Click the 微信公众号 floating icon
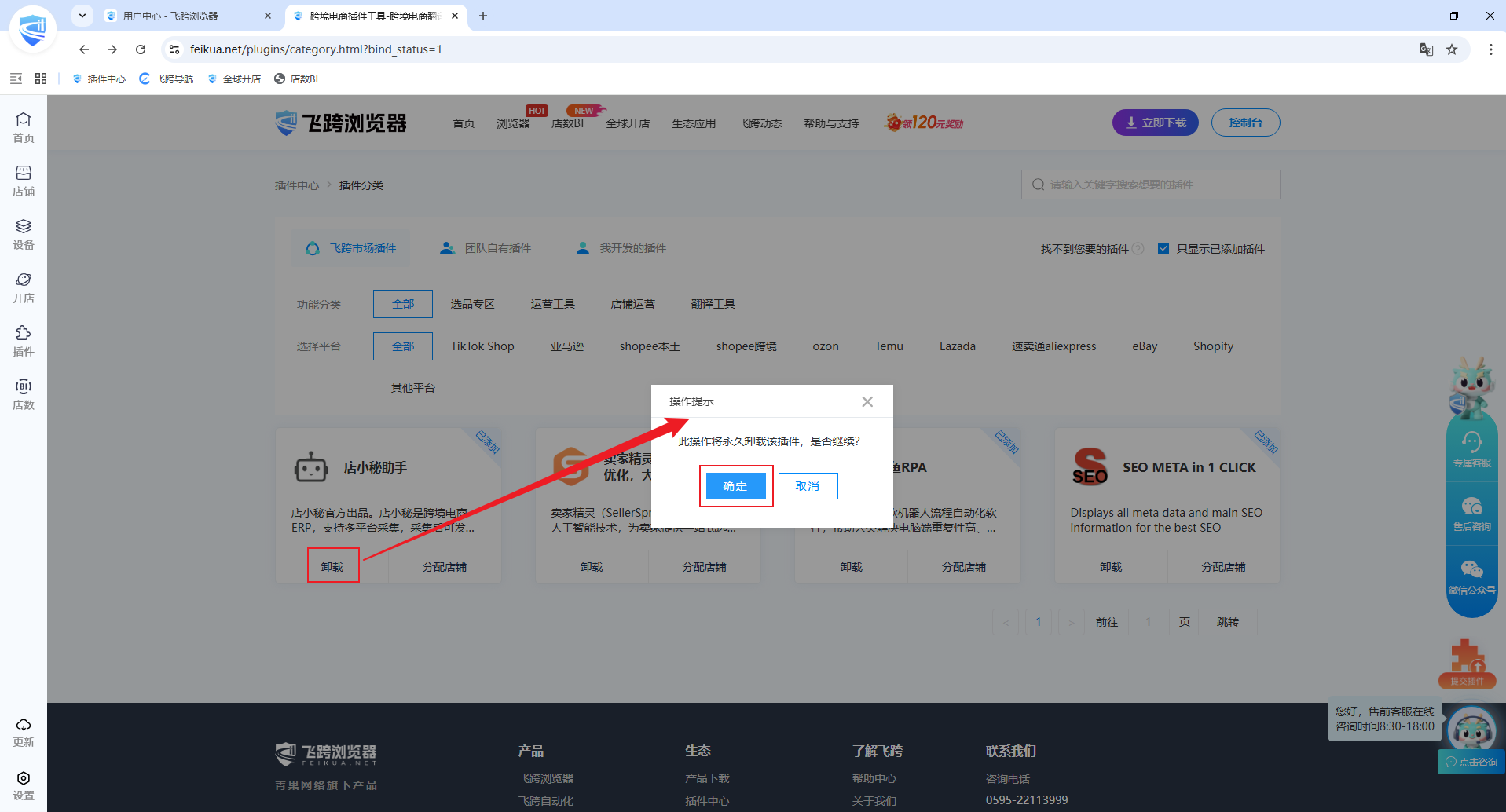The image size is (1506, 812). 1471,578
